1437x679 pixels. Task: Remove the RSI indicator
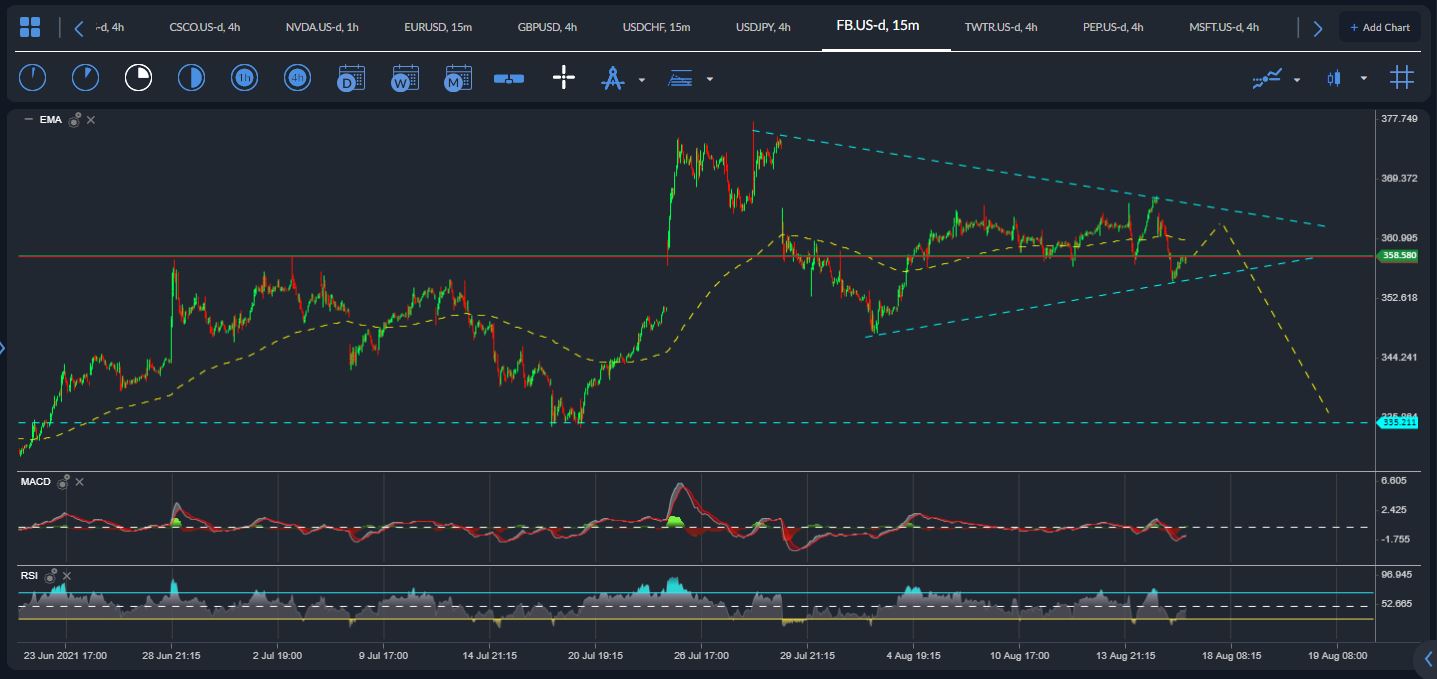[67, 576]
